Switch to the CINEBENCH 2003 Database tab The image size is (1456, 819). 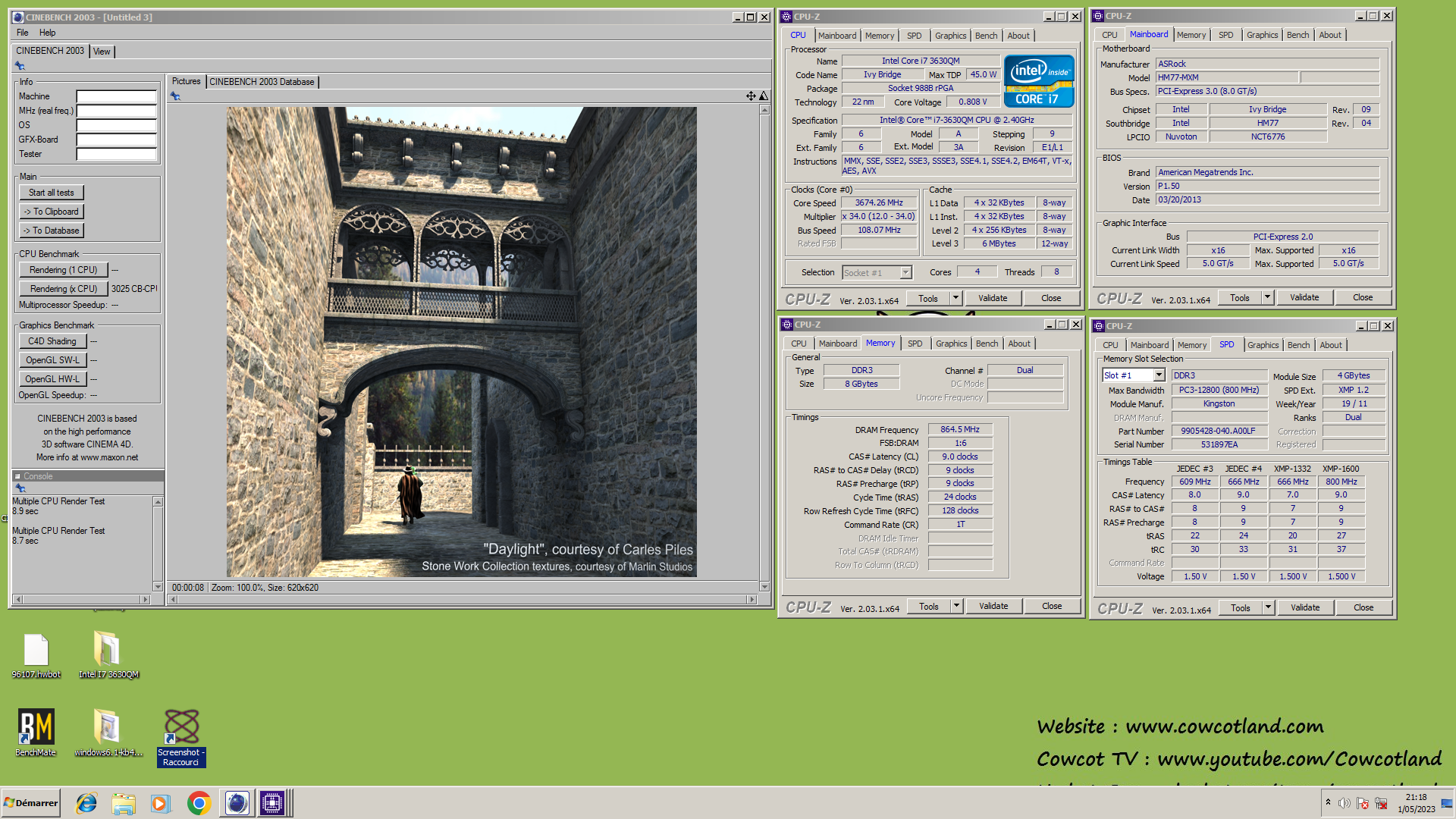click(262, 82)
